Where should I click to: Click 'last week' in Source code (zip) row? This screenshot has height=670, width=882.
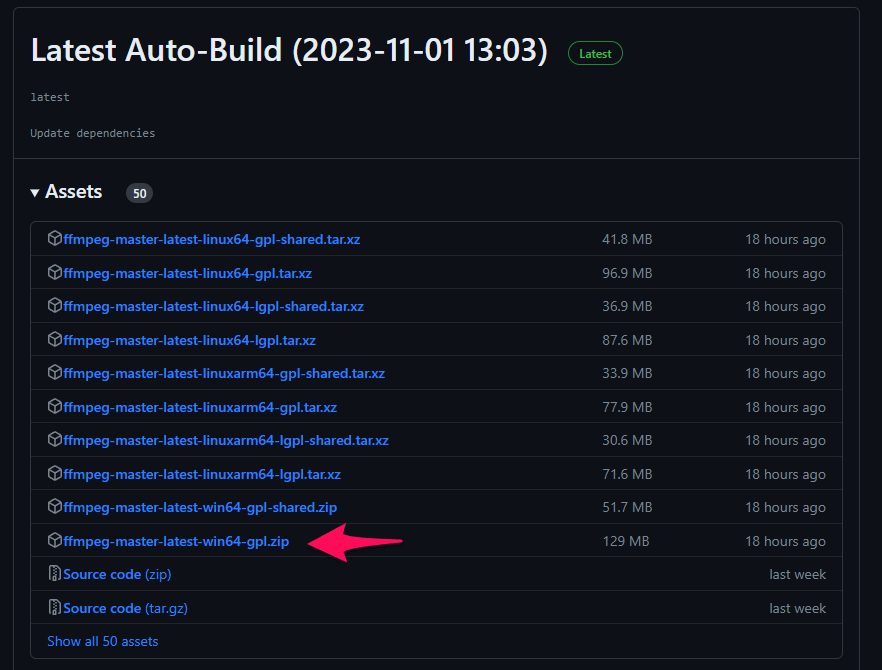pyautogui.click(x=798, y=574)
